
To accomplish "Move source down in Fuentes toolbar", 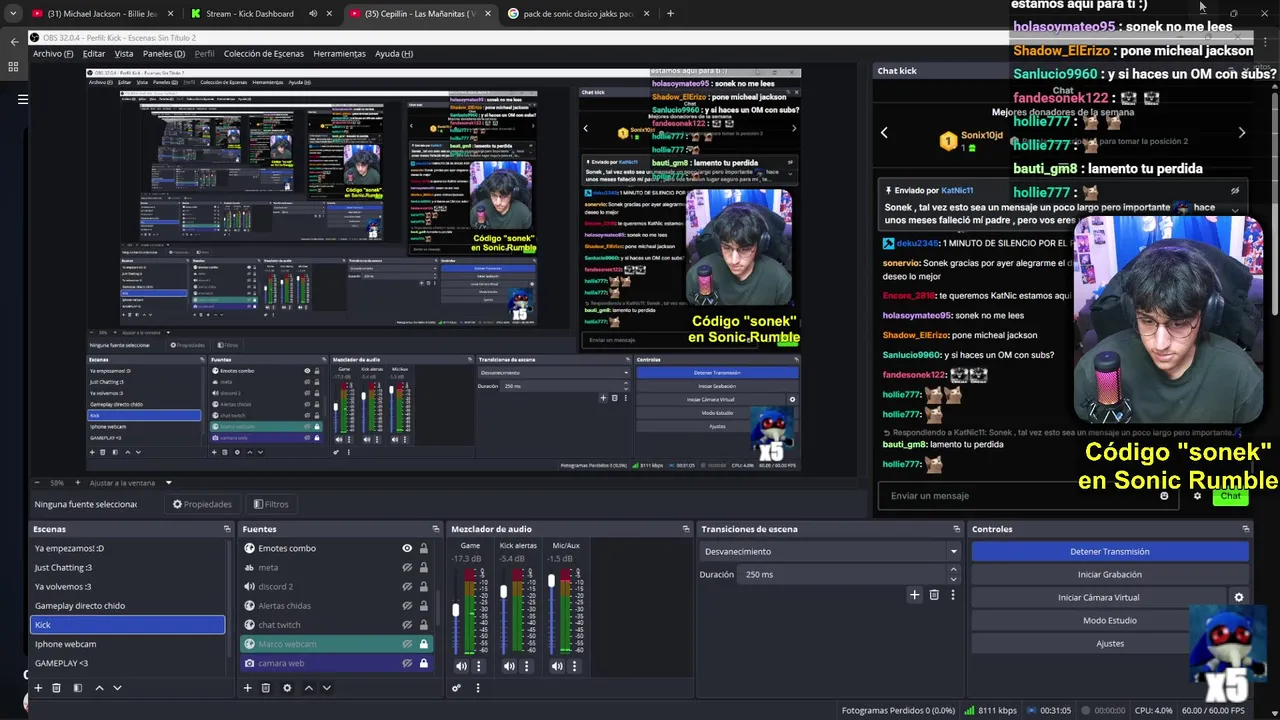I will click(326, 688).
